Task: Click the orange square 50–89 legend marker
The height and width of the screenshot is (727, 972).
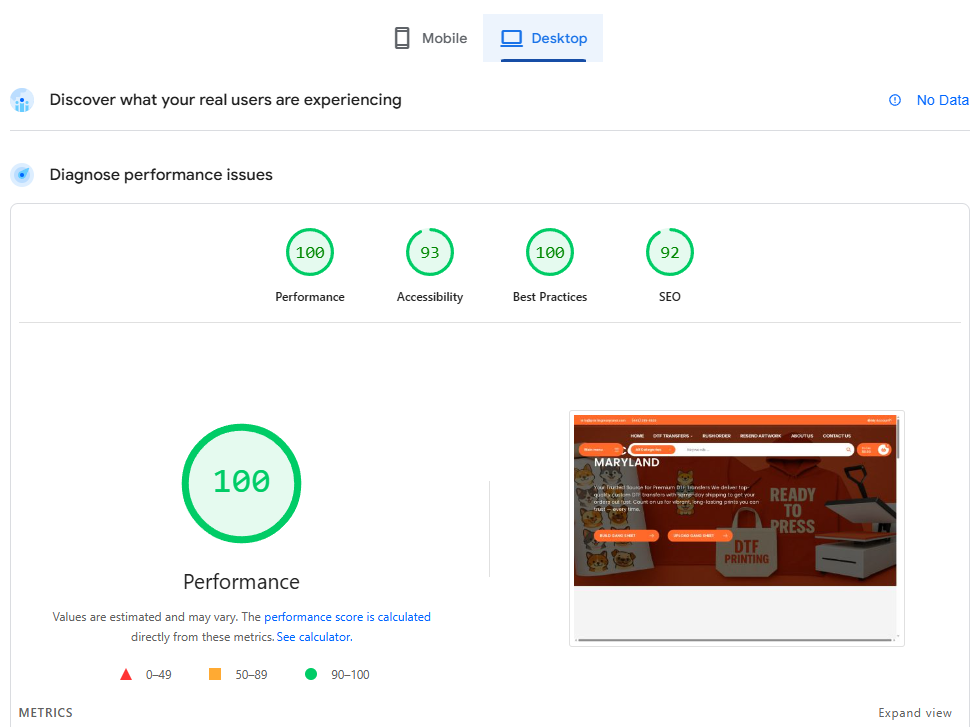Action: [215, 675]
